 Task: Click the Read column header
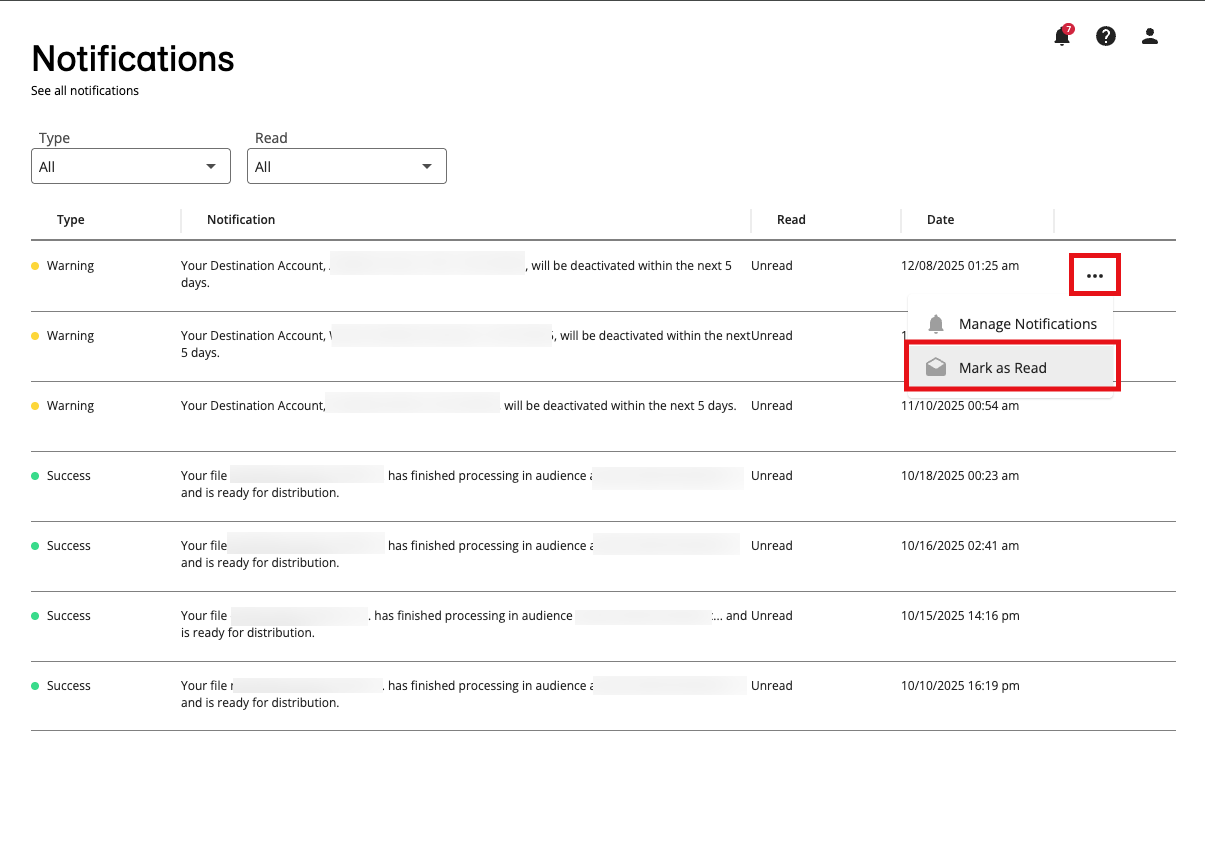pos(791,220)
